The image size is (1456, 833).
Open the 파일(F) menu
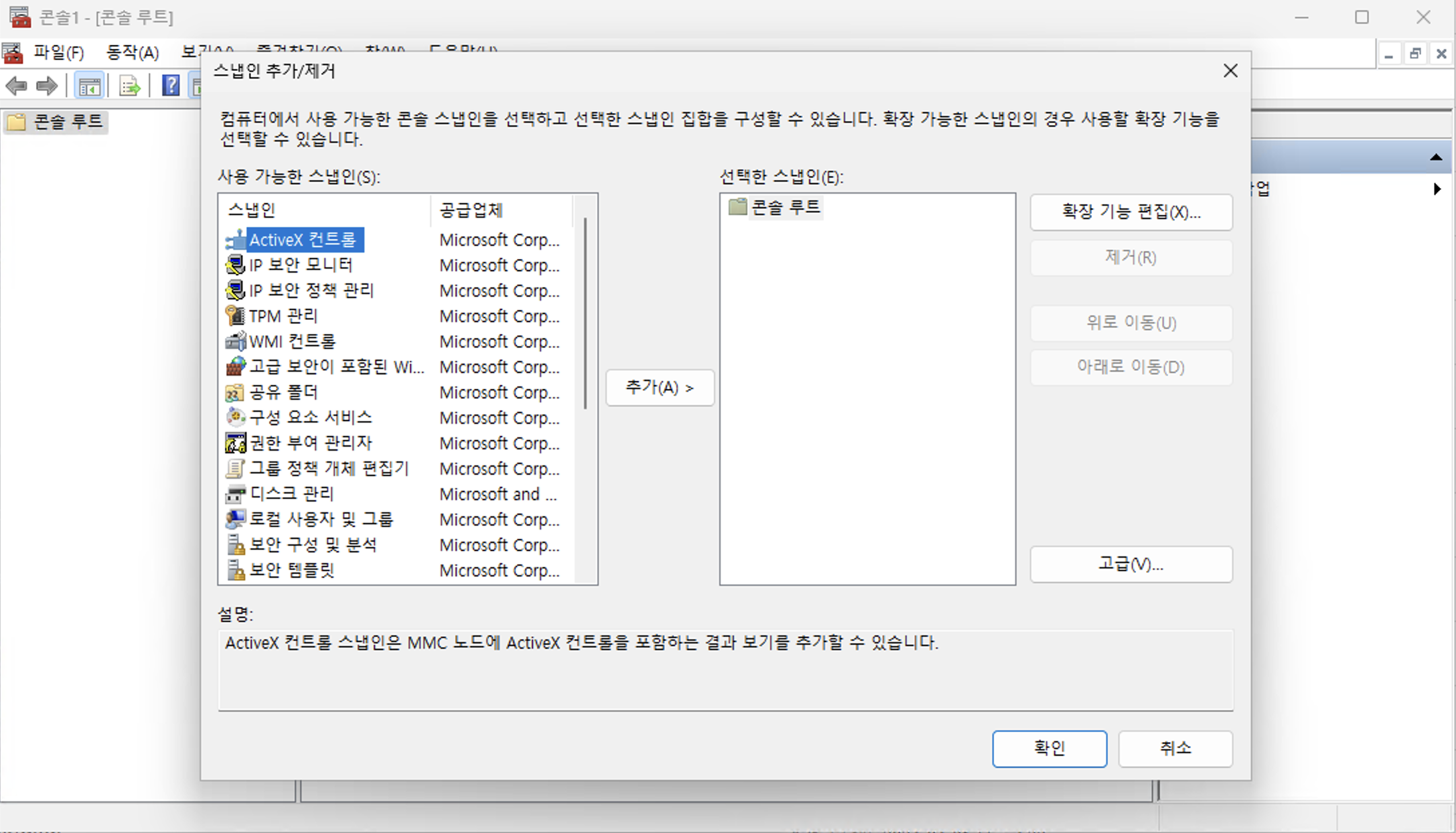58,52
